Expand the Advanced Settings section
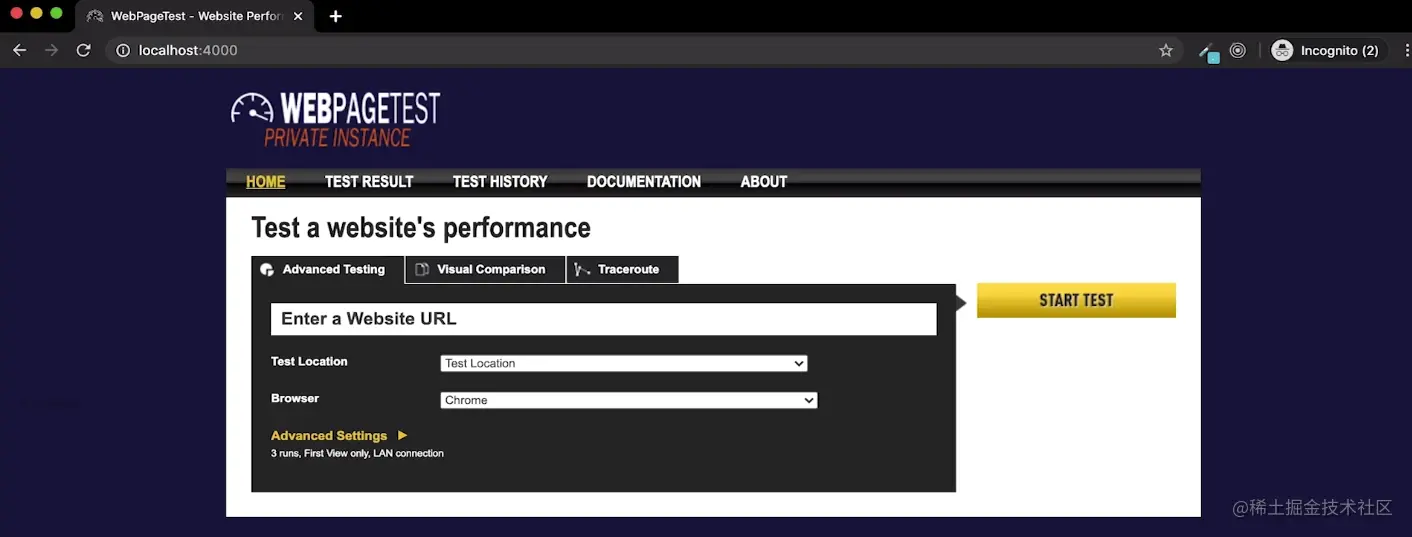The width and height of the screenshot is (1412, 537). click(339, 436)
